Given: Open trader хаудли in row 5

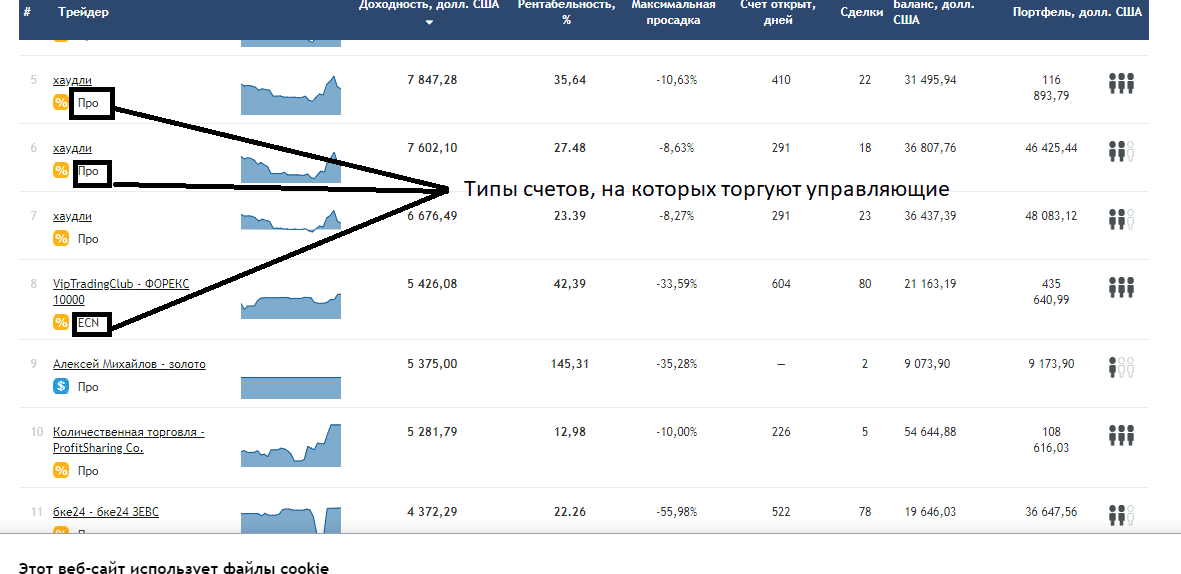Looking at the screenshot, I should click(x=72, y=80).
